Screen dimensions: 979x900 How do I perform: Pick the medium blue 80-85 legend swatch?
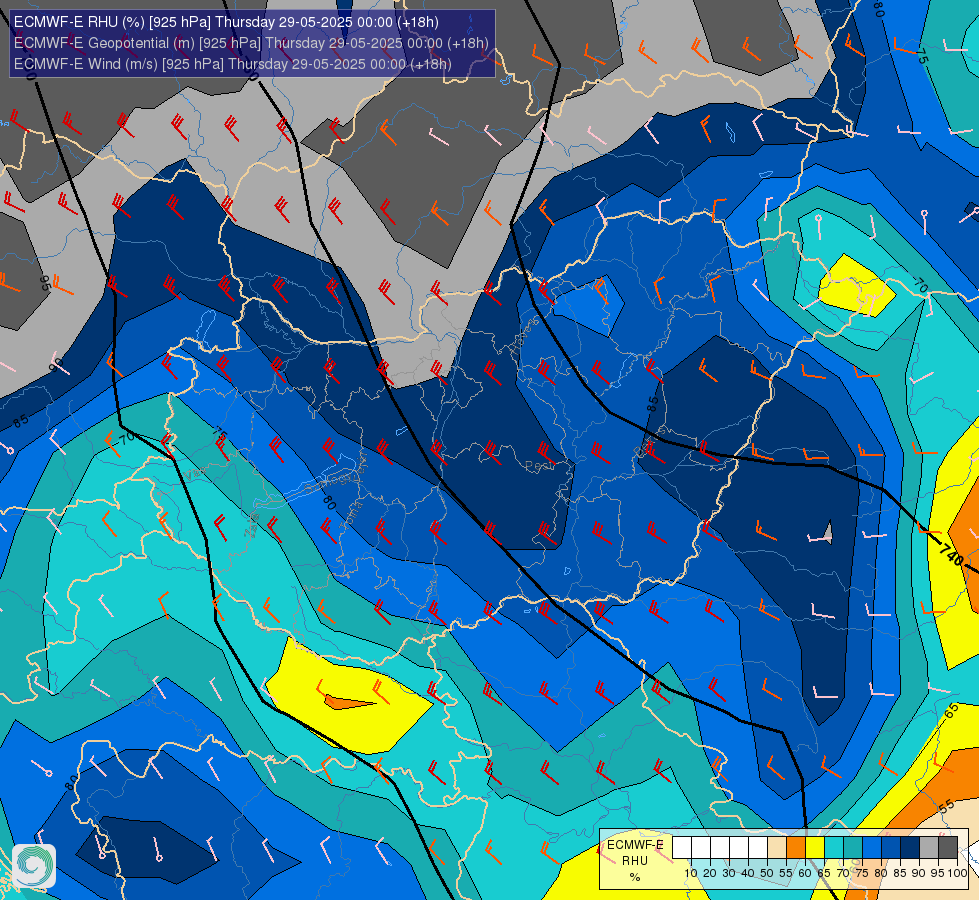pyautogui.click(x=891, y=848)
